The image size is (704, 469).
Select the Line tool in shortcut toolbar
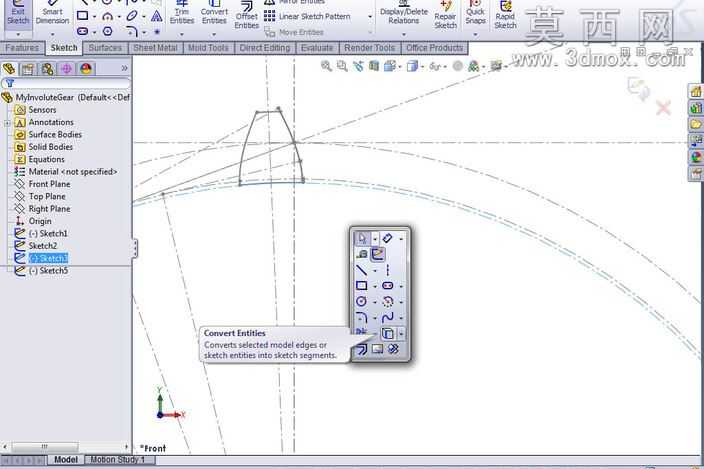pos(362,270)
